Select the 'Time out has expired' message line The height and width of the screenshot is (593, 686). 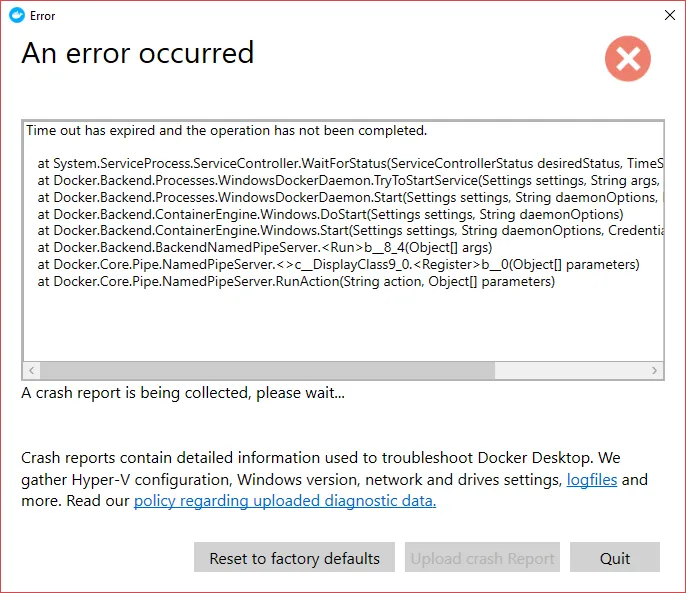[226, 131]
